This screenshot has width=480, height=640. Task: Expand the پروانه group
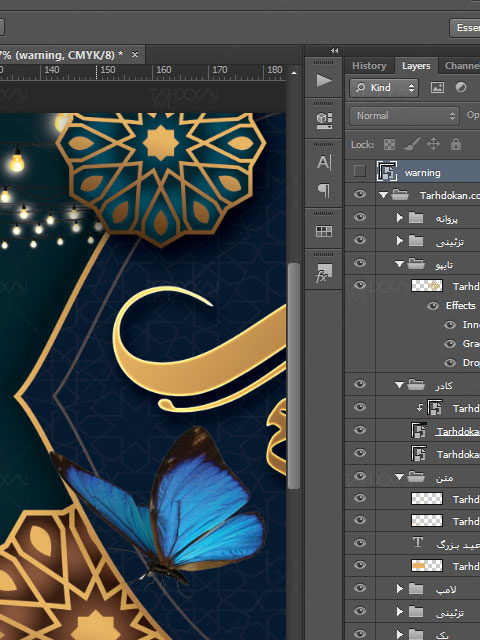click(x=400, y=218)
